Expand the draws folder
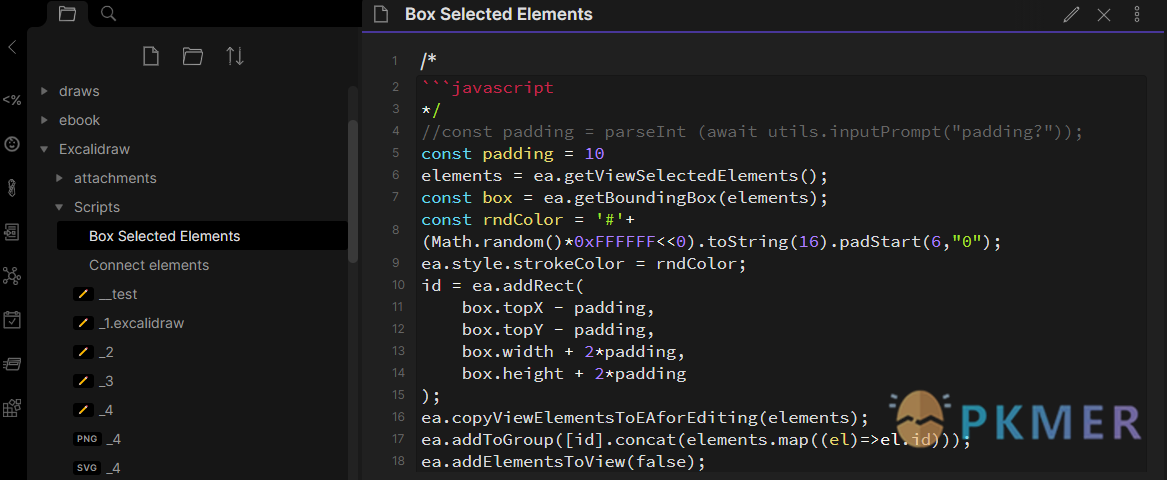The height and width of the screenshot is (480, 1167). pyautogui.click(x=44, y=92)
